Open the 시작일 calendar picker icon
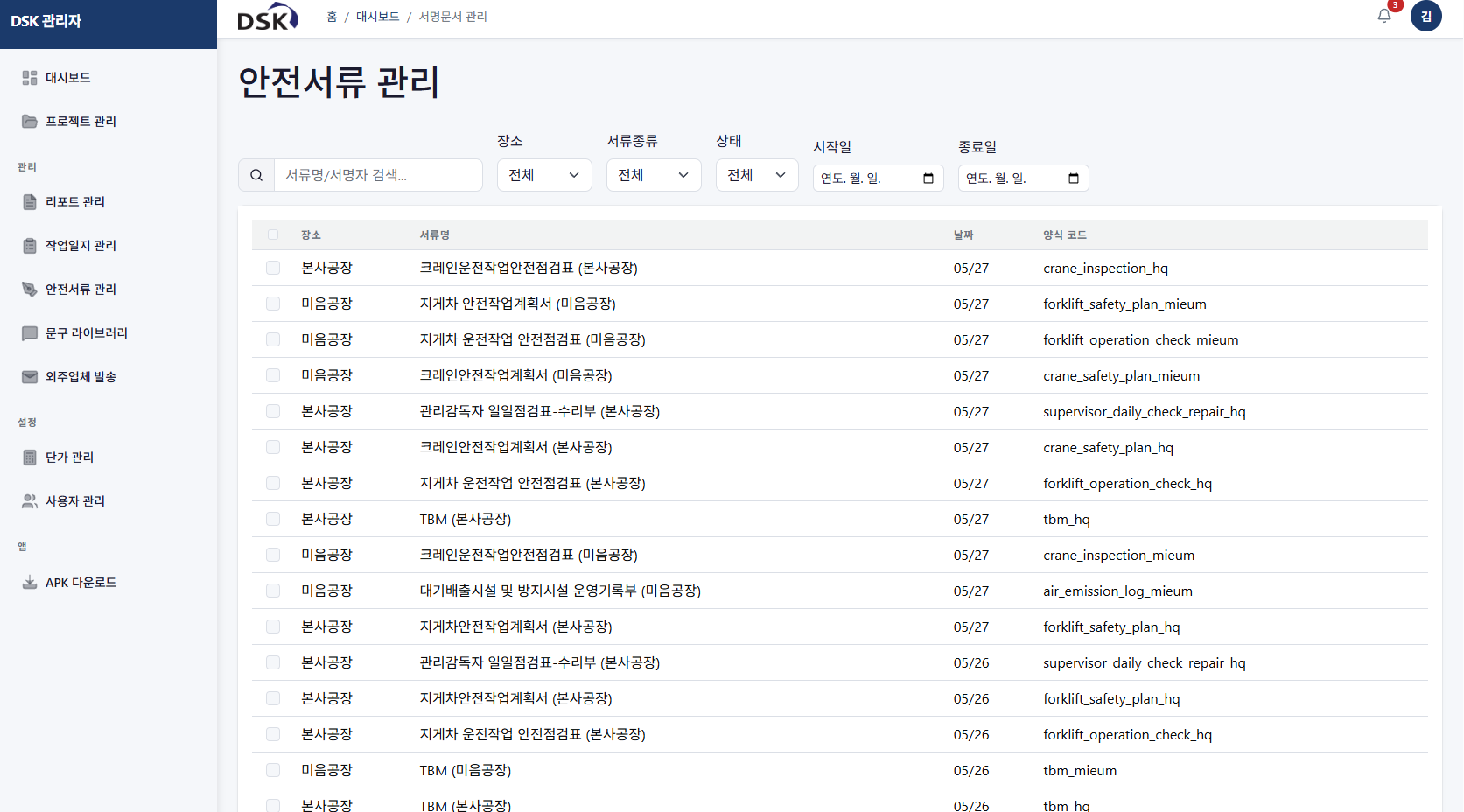Viewport: 1464px width, 812px height. (928, 178)
